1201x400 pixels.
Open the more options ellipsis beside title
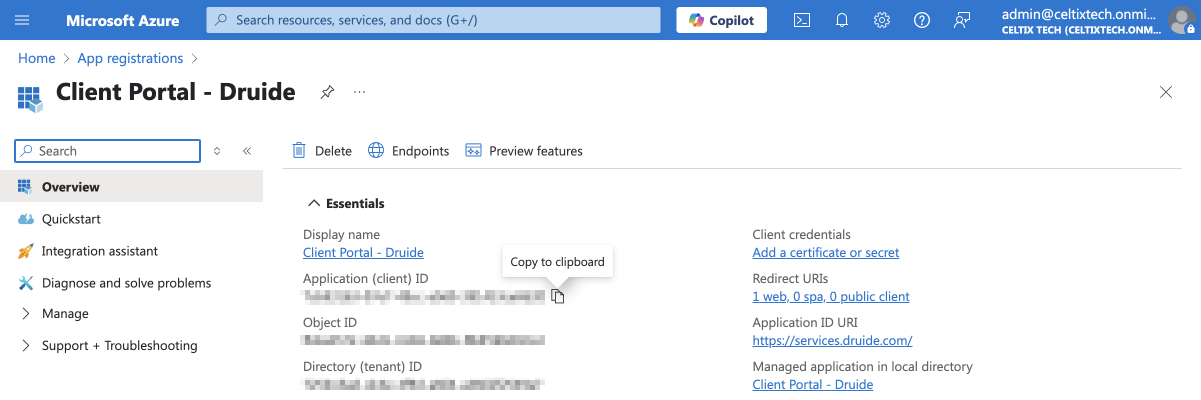pos(360,93)
